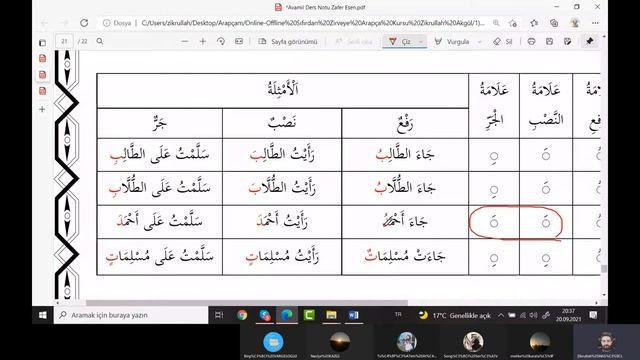Rotate the PDF page

[x=221, y=42]
